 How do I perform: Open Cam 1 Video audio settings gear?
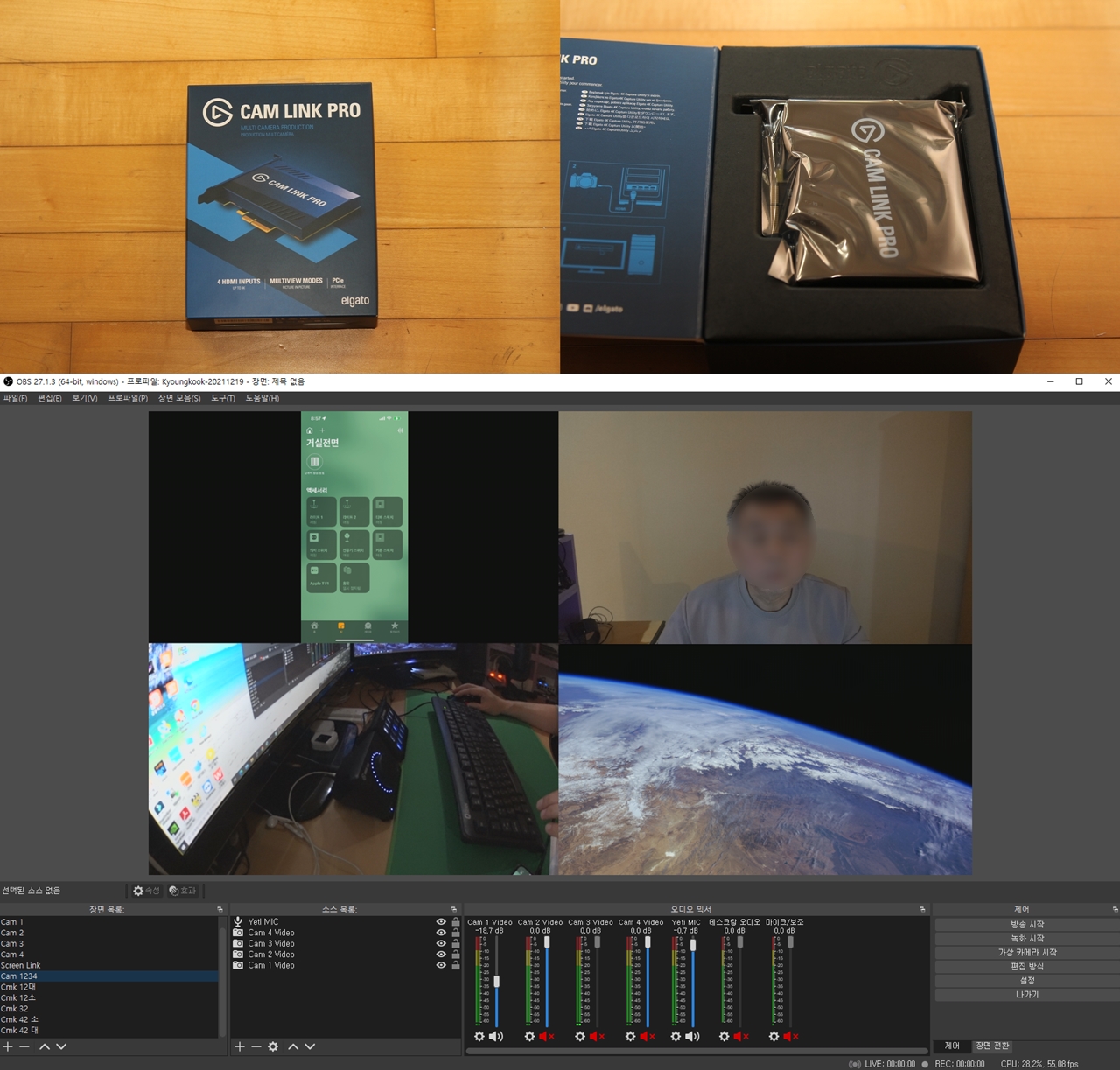pyautogui.click(x=479, y=1037)
